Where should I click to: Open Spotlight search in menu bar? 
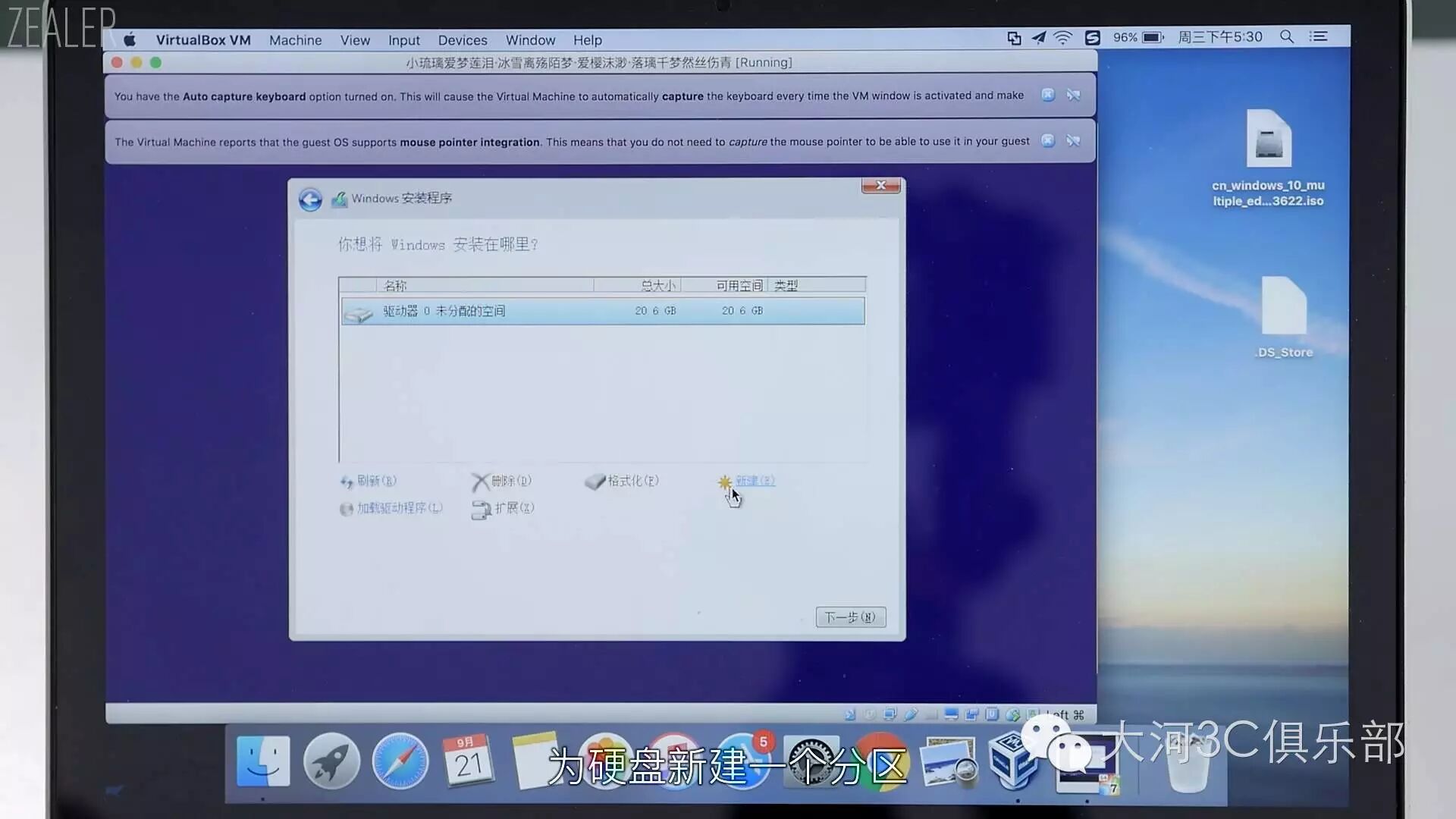1286,37
